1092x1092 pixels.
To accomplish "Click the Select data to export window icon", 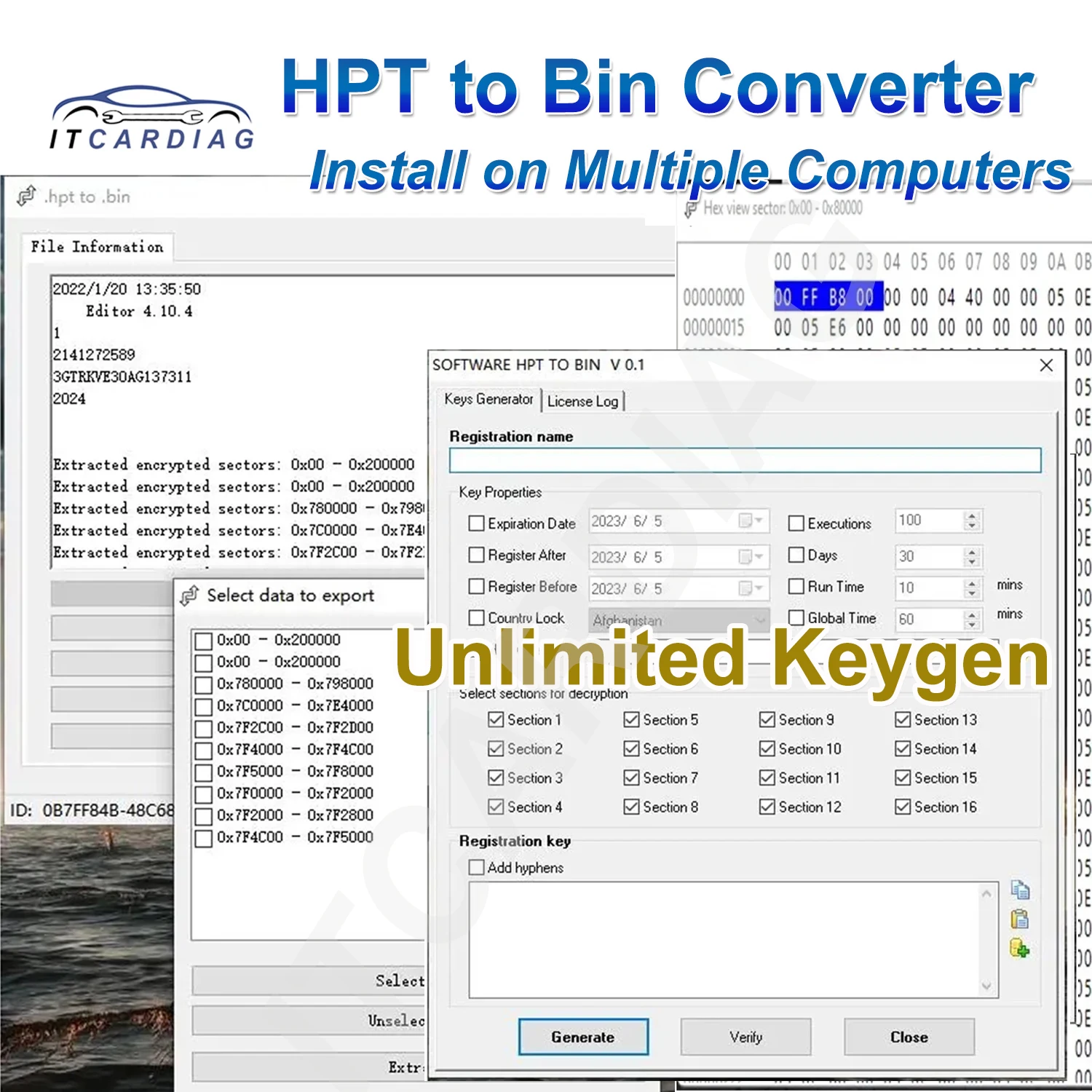I will tap(189, 596).
